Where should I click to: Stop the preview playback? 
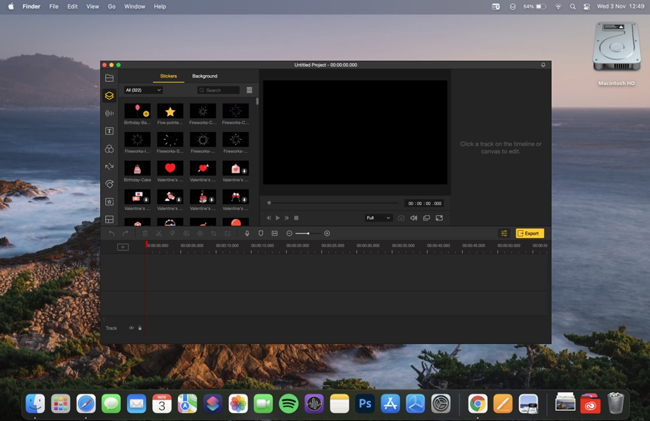point(296,218)
